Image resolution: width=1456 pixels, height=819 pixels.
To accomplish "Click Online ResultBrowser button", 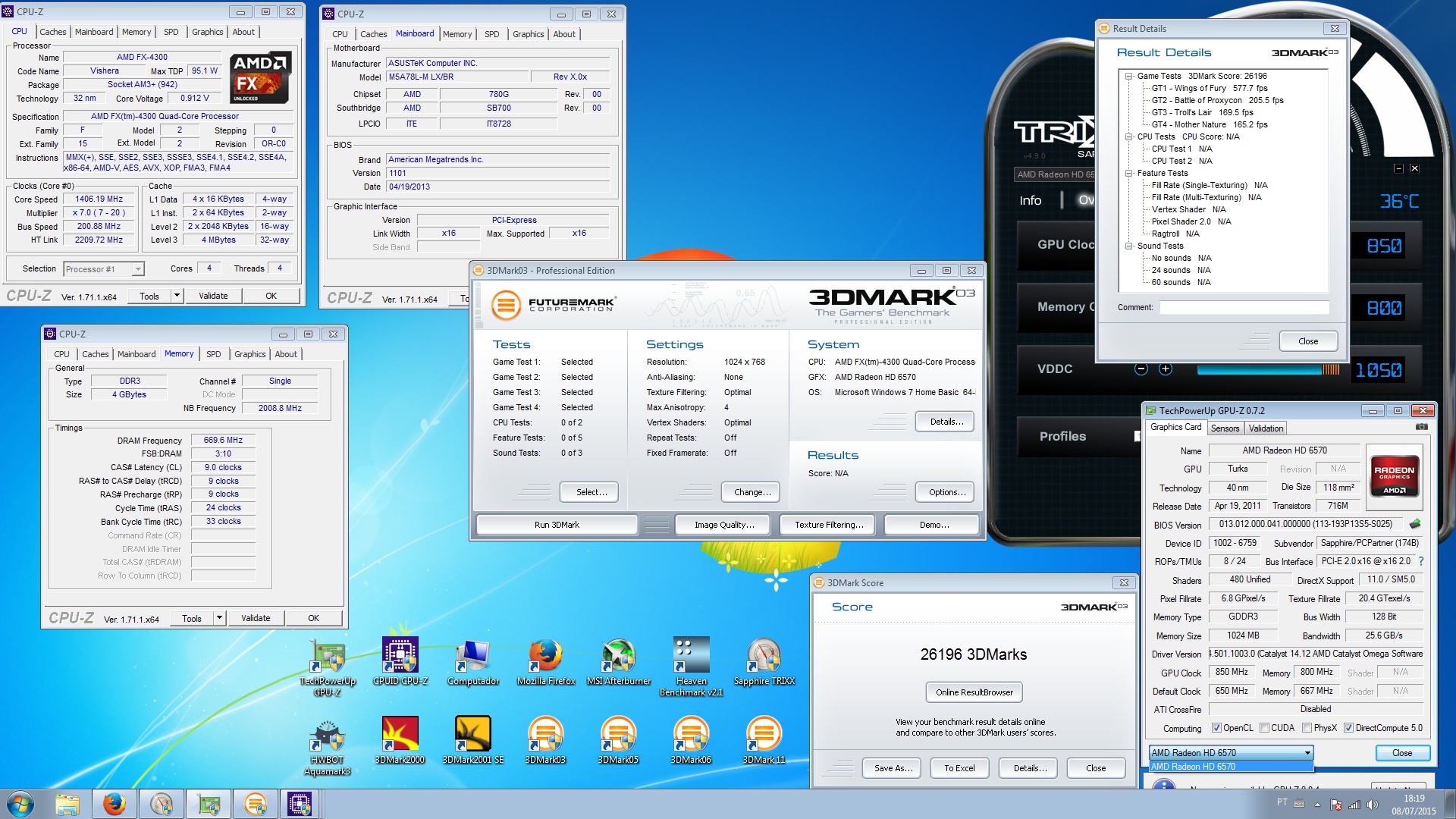I will pyautogui.click(x=974, y=692).
